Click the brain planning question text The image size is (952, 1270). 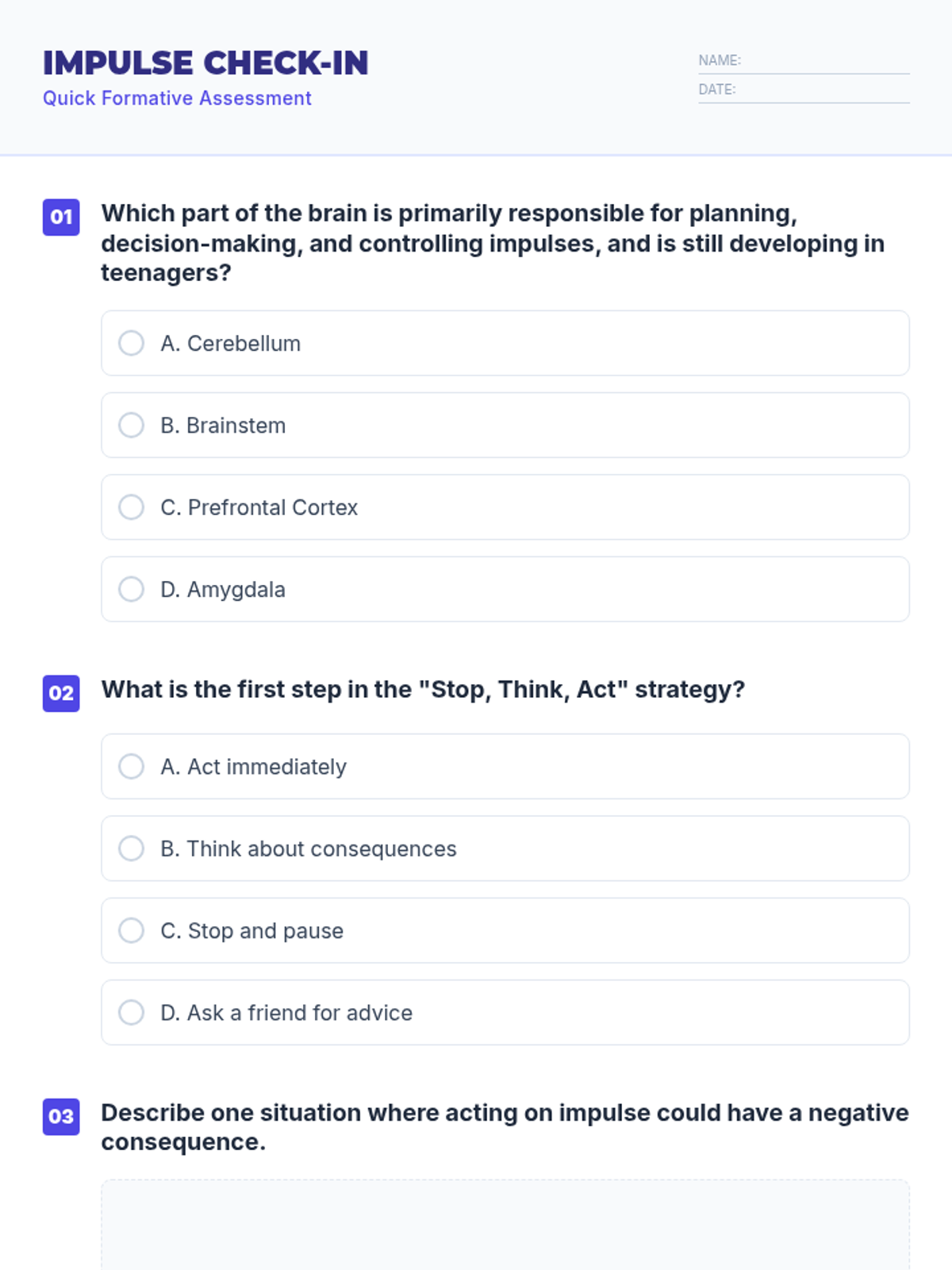point(492,243)
